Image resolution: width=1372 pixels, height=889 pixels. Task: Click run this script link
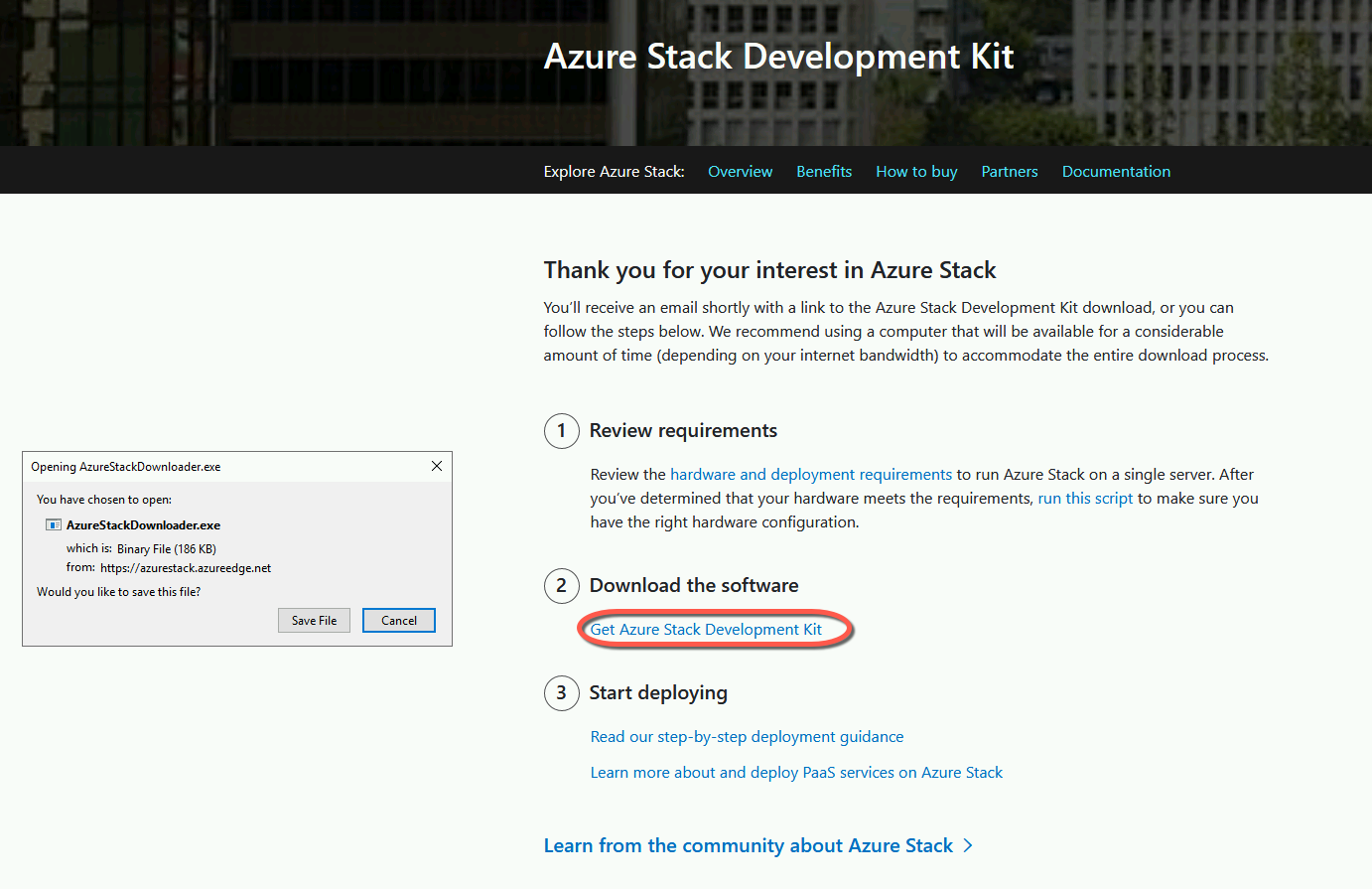coord(1085,498)
